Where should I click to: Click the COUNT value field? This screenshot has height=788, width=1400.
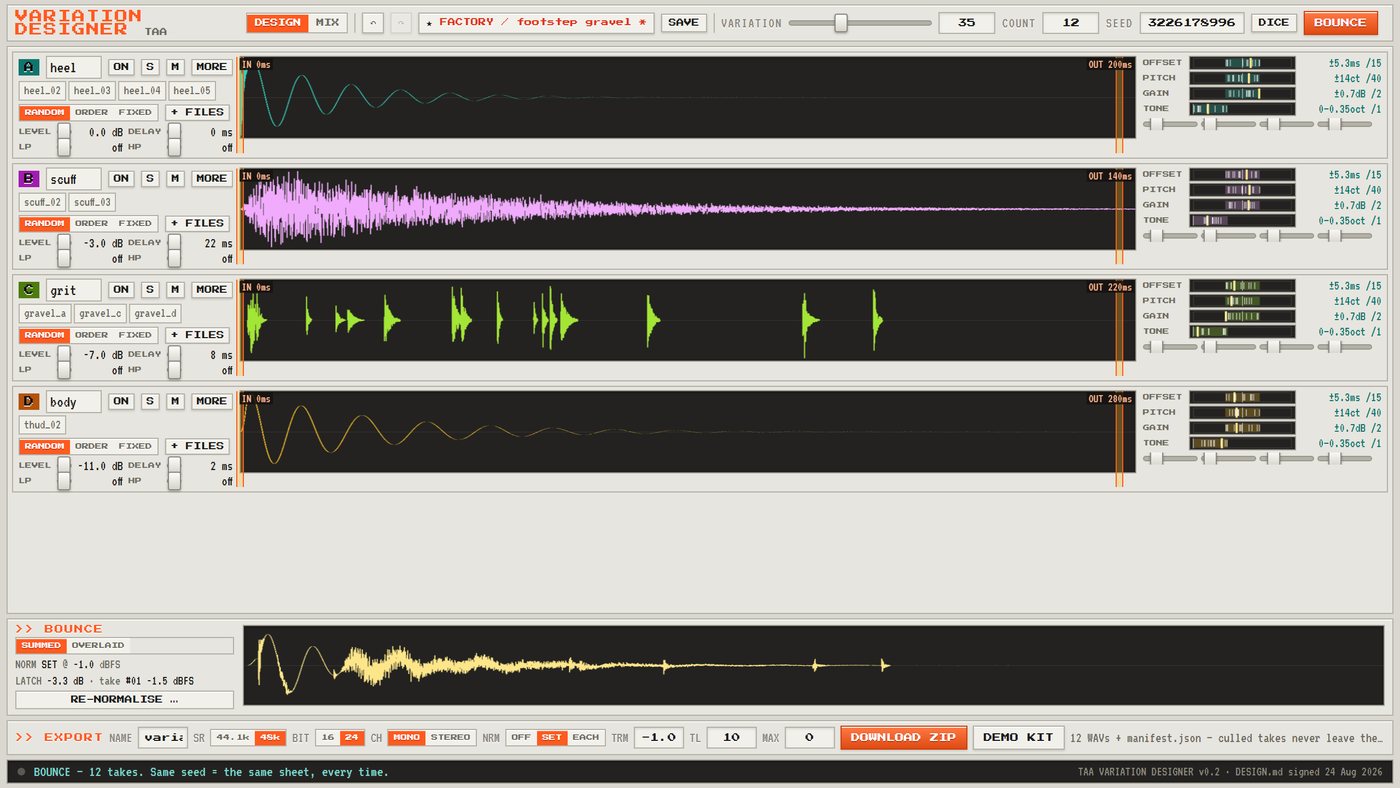click(1070, 23)
